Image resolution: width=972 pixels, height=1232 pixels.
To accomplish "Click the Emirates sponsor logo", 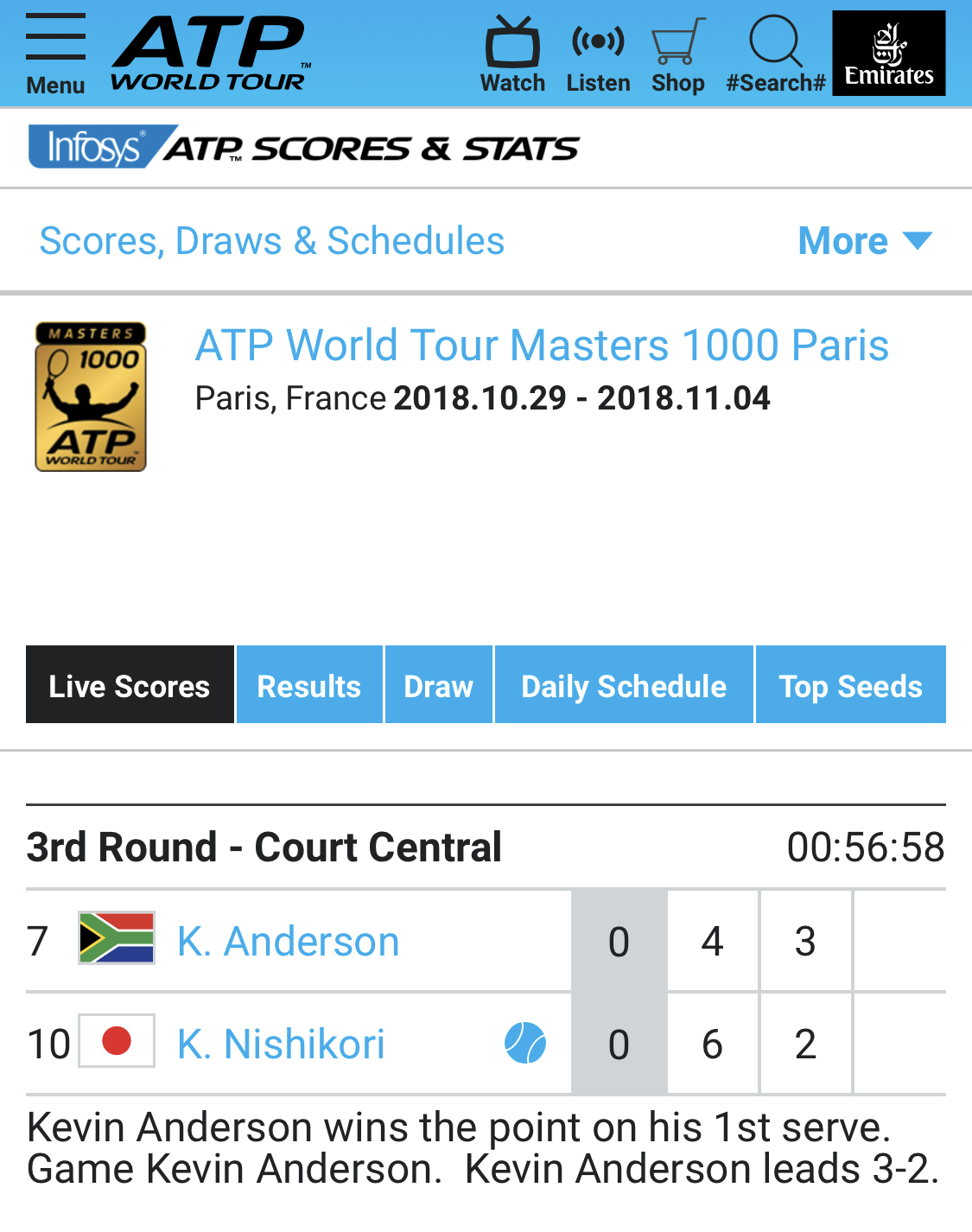I will click(888, 54).
